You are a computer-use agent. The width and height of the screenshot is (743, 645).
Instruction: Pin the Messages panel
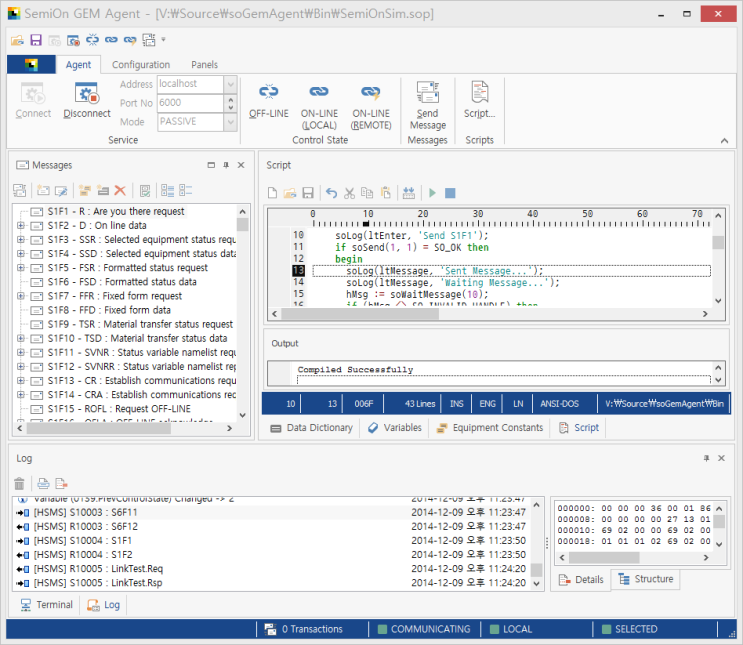226,165
